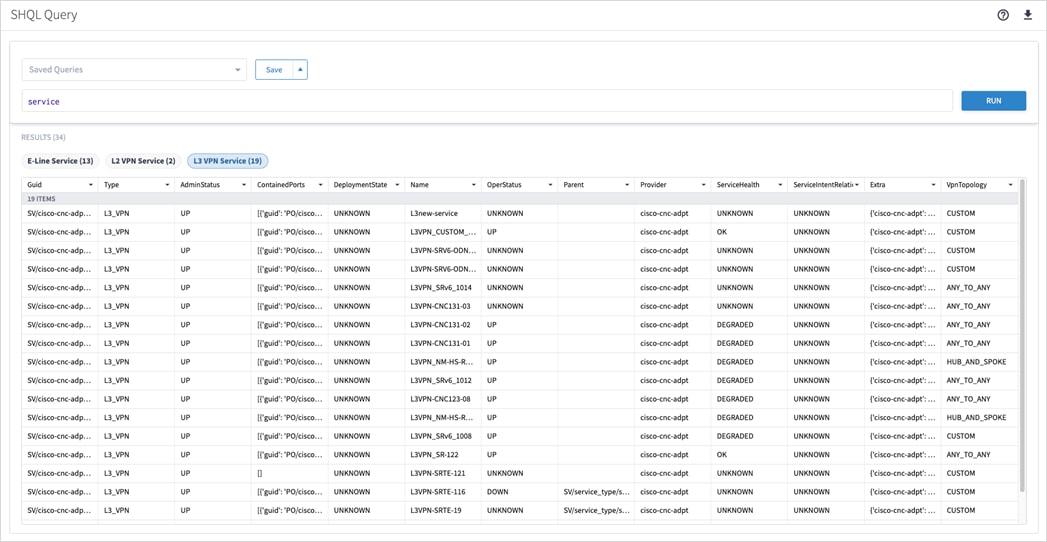
Task: Click DEGRADED health in L3VPN-CNC131-02 row
Action: [735, 324]
